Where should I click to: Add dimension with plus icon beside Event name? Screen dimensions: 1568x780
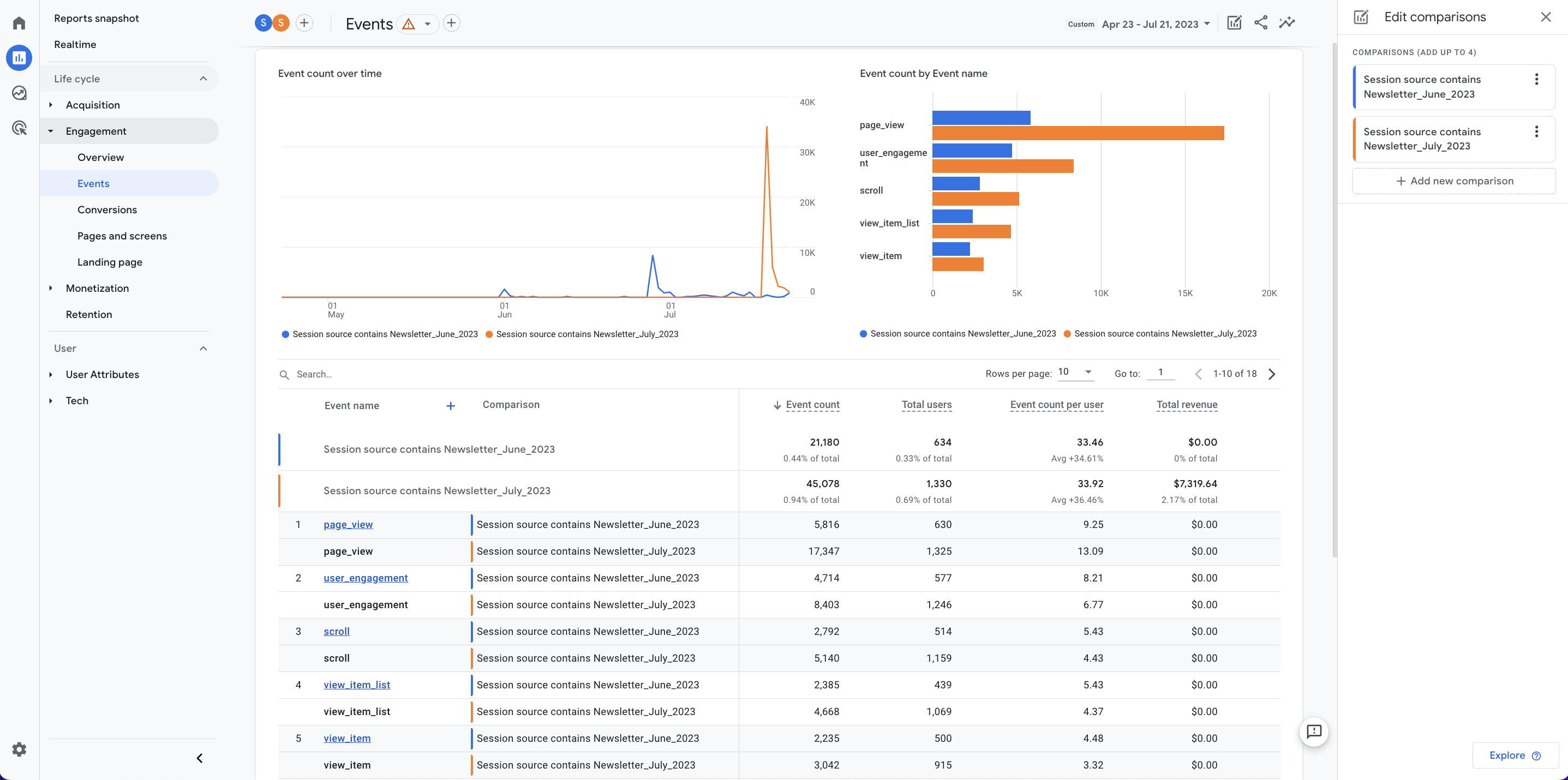coord(451,406)
